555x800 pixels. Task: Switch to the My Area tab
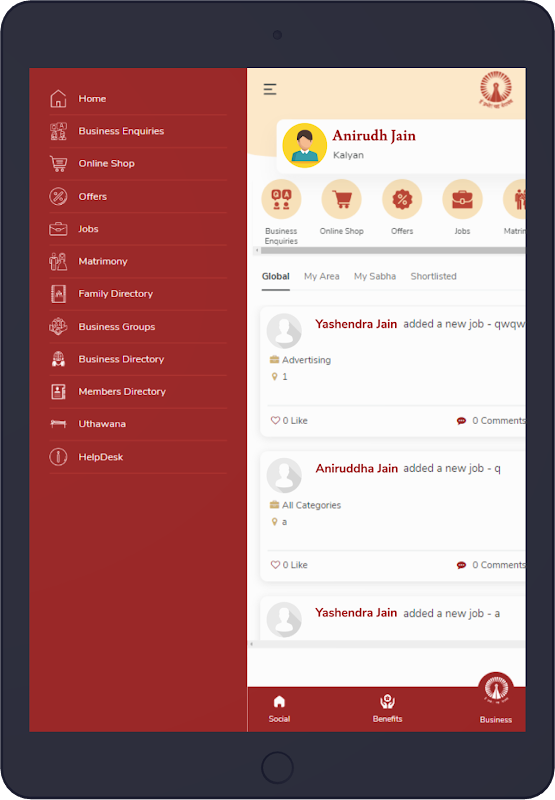click(x=321, y=276)
